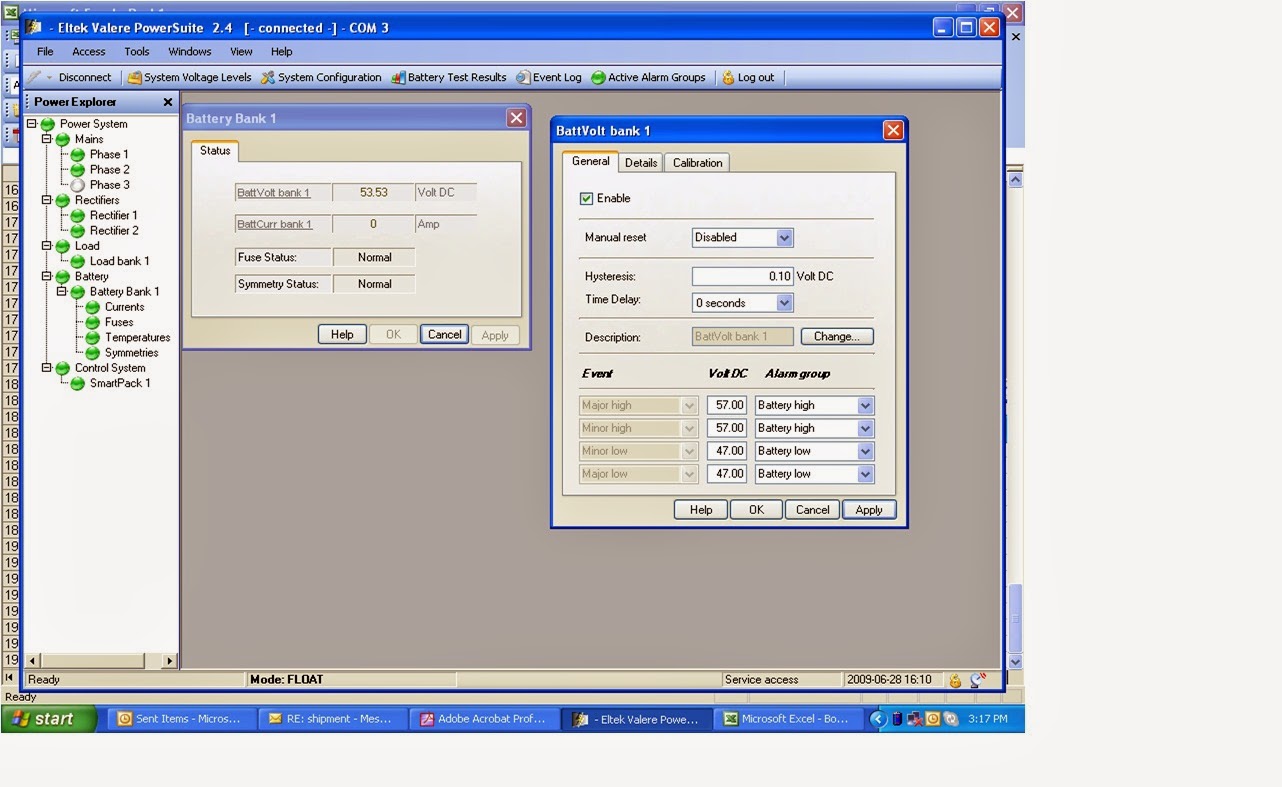Open alarm group dropdown for Minor low

865,451
